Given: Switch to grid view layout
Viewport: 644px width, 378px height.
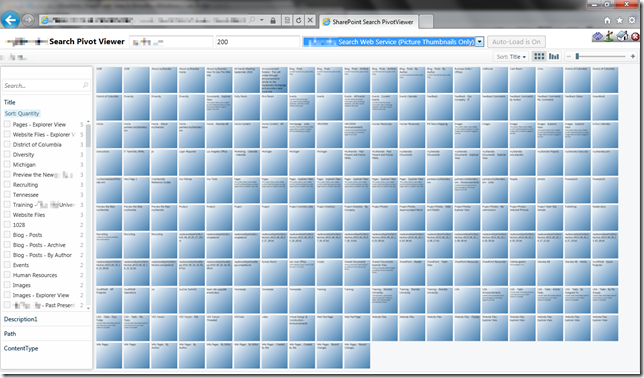Looking at the screenshot, I should pyautogui.click(x=539, y=56).
